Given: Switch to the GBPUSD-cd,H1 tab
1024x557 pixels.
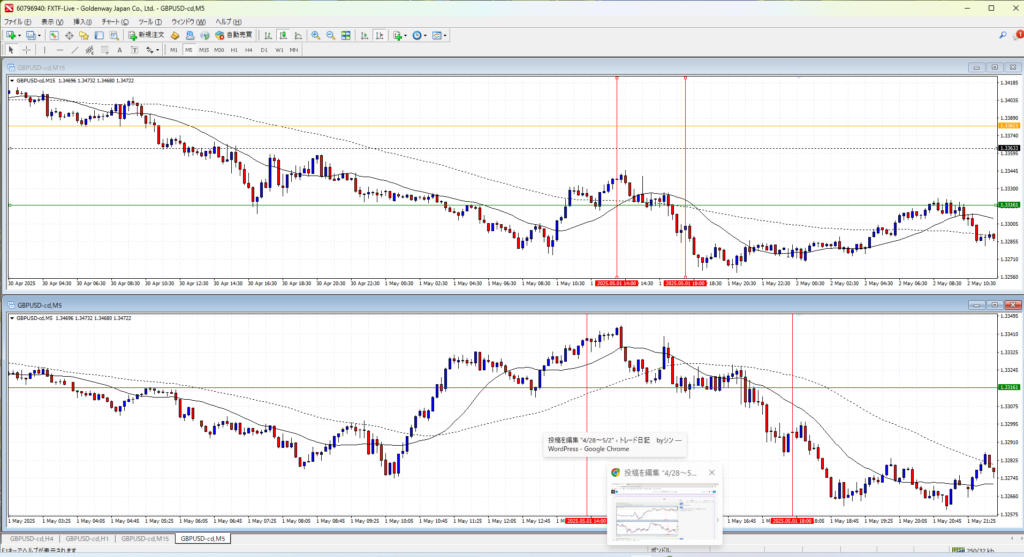Looking at the screenshot, I should coord(88,539).
